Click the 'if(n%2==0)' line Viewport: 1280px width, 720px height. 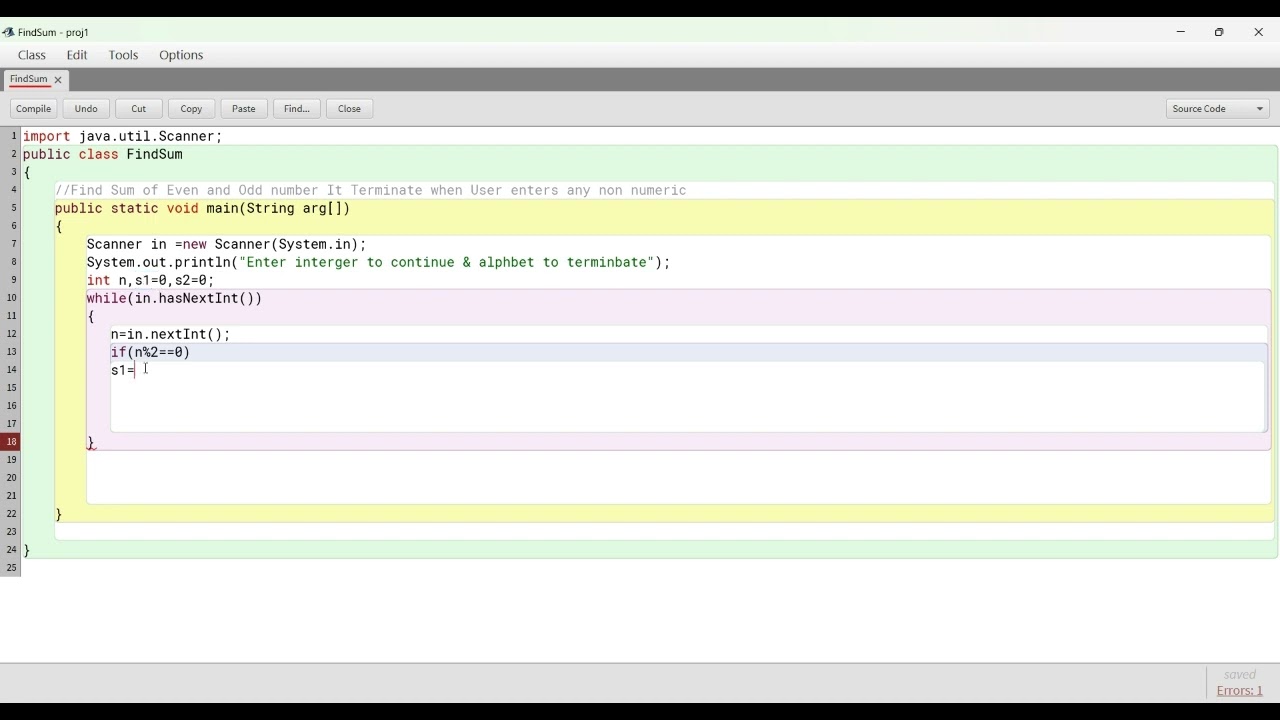tap(151, 352)
